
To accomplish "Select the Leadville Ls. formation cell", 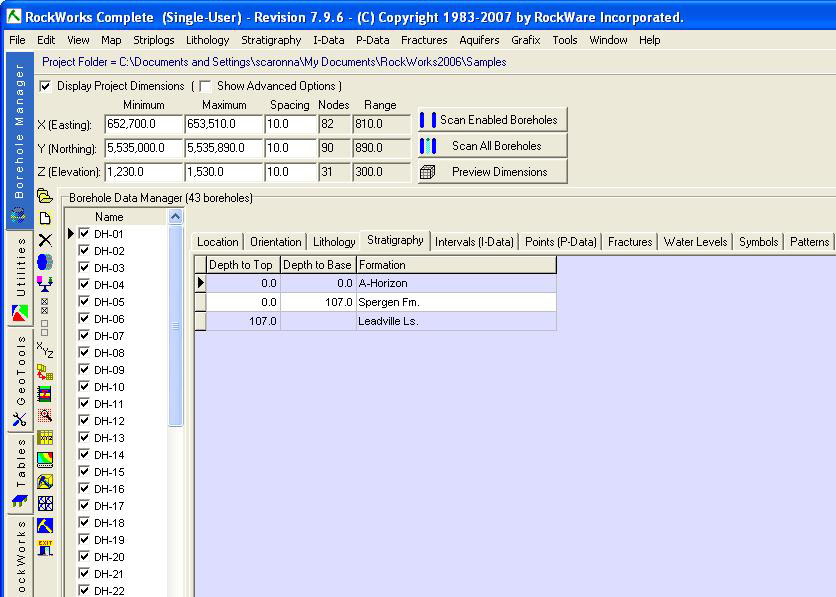I will 456,321.
